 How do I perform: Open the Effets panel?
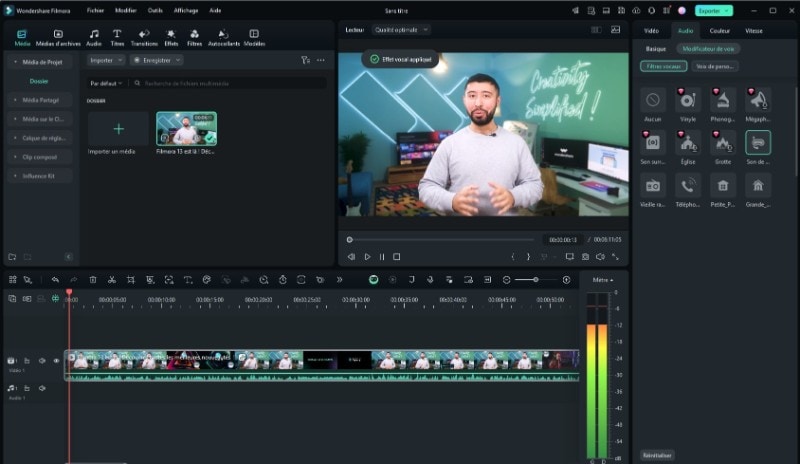171,38
